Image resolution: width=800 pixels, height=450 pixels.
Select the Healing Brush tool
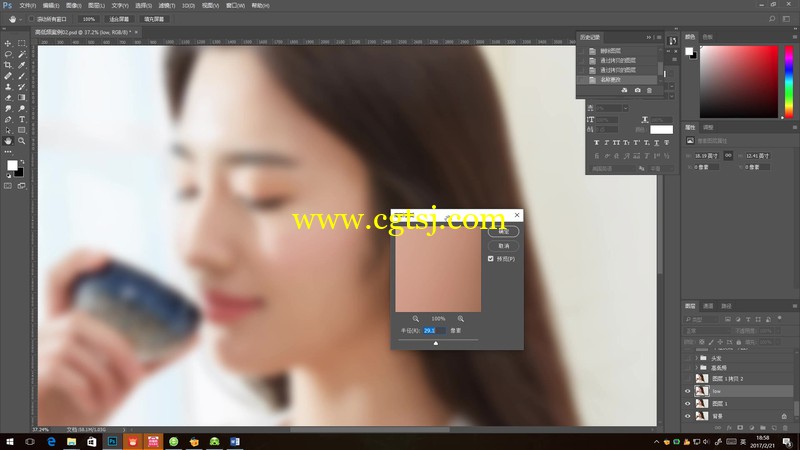coord(8,76)
